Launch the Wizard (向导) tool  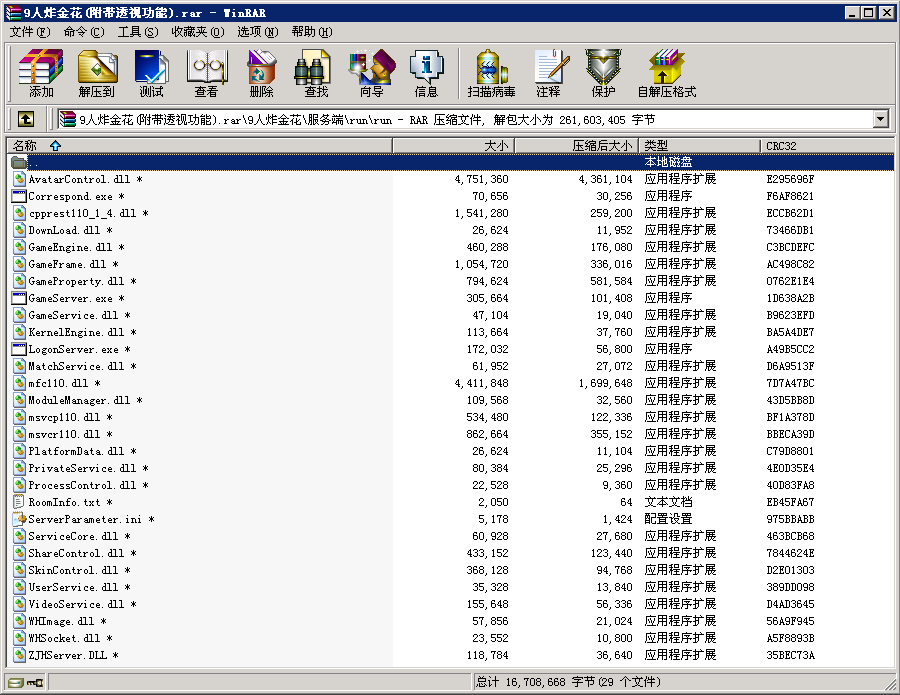[371, 73]
